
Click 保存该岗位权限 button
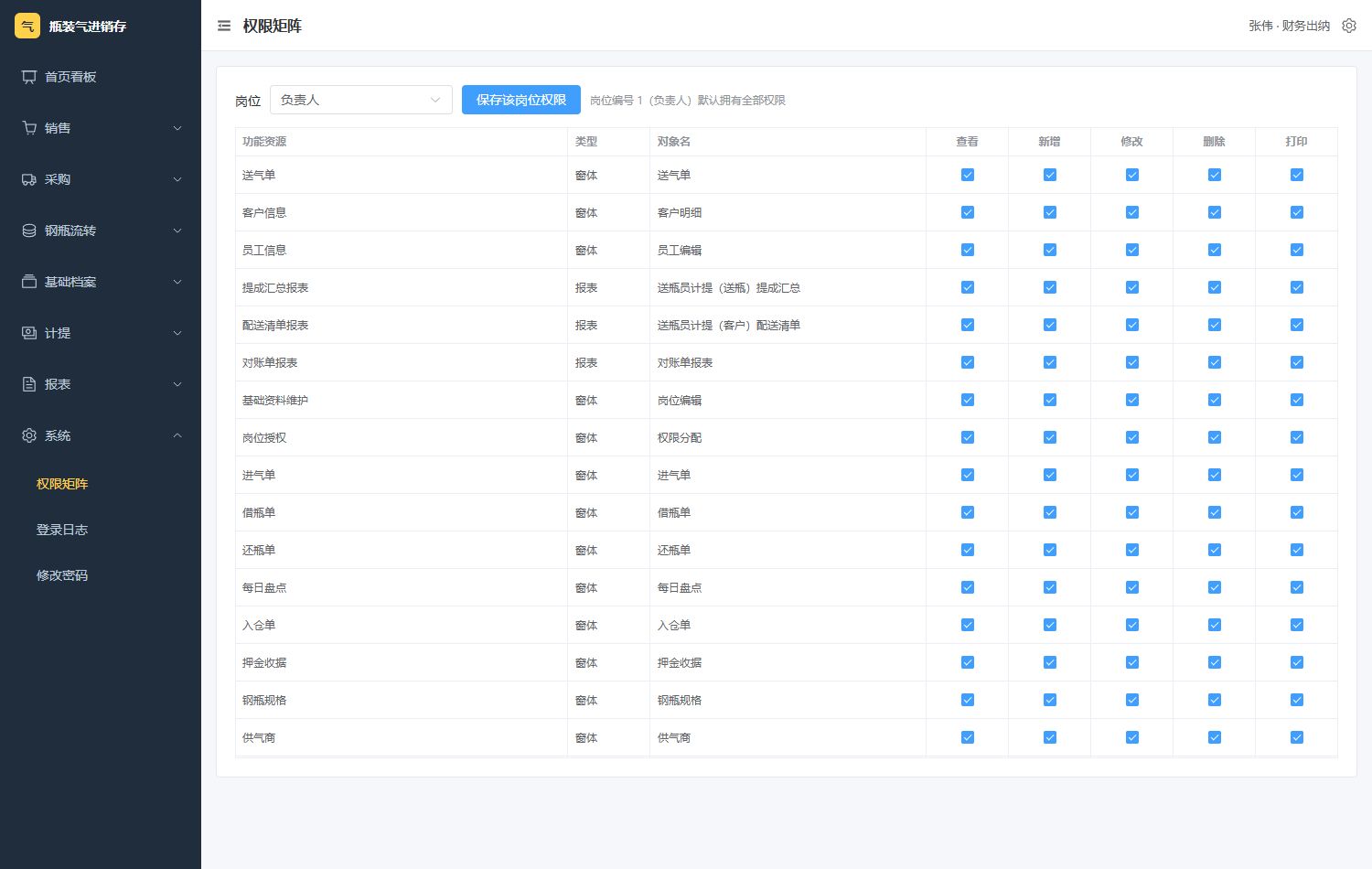pyautogui.click(x=521, y=100)
